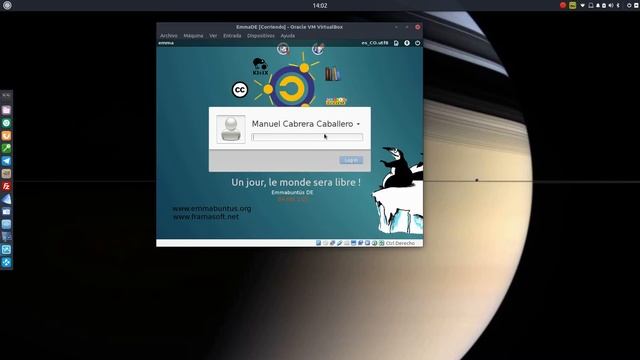Click the session selector icon in greeter panel
The image size is (640, 360).
click(396, 43)
